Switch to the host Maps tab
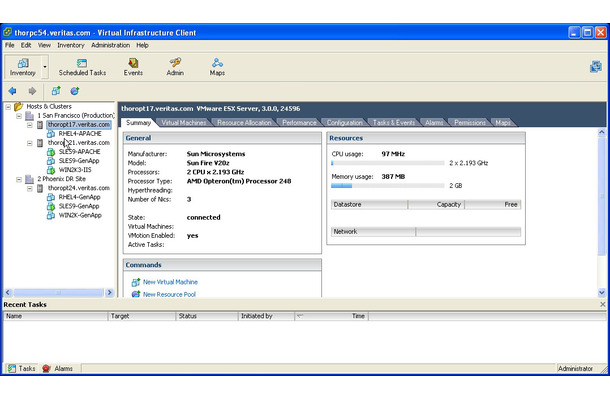The image size is (610, 400). [x=503, y=123]
